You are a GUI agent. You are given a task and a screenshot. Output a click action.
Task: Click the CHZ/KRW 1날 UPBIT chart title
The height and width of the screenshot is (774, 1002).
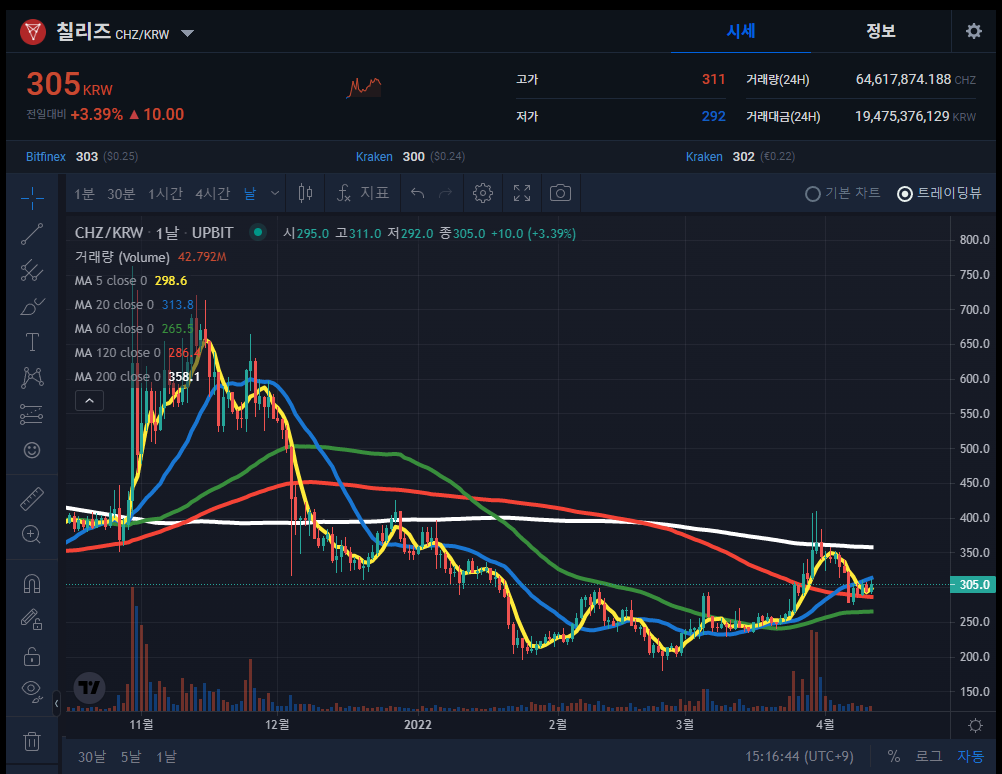[154, 233]
